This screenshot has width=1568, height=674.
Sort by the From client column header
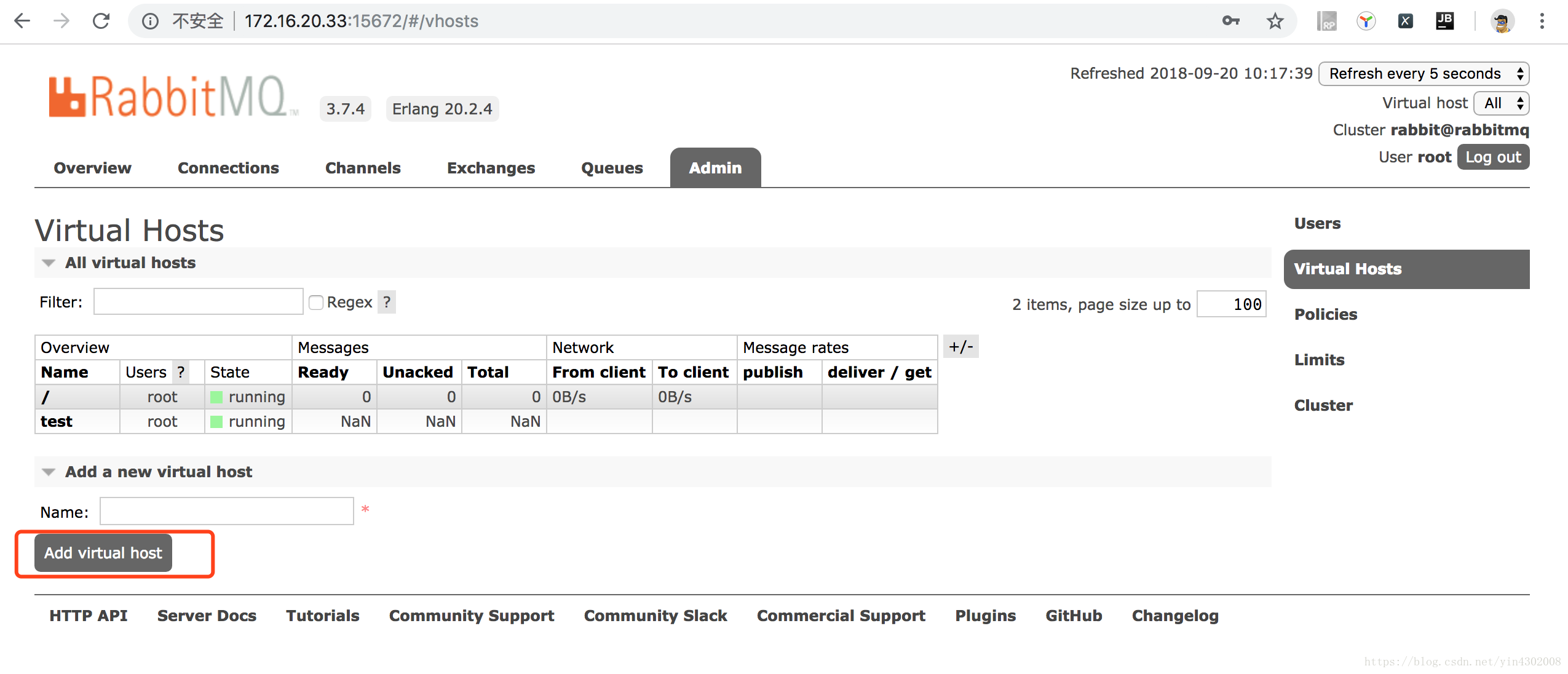tap(599, 372)
